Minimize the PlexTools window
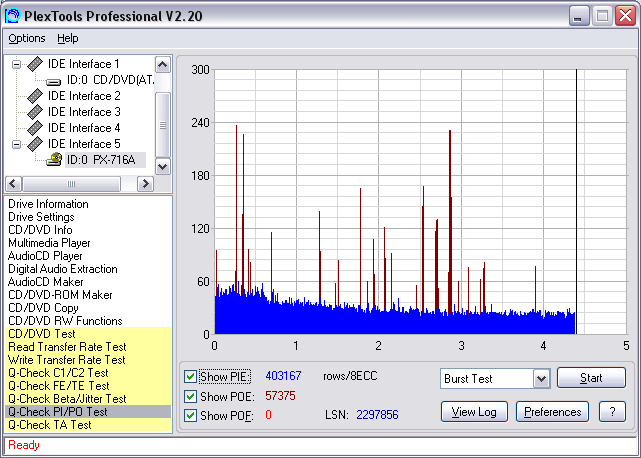 click(578, 16)
